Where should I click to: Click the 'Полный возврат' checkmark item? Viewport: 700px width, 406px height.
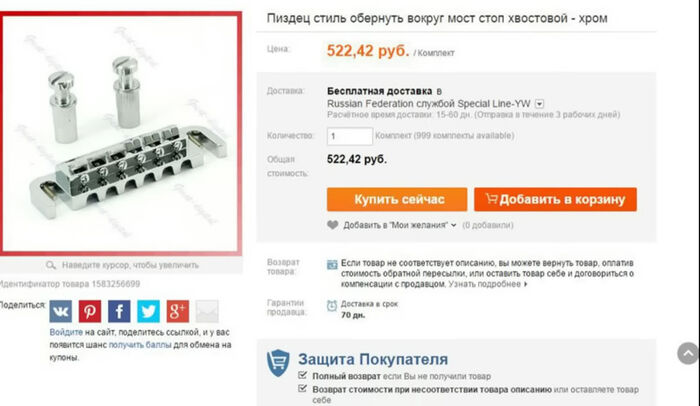click(394, 376)
